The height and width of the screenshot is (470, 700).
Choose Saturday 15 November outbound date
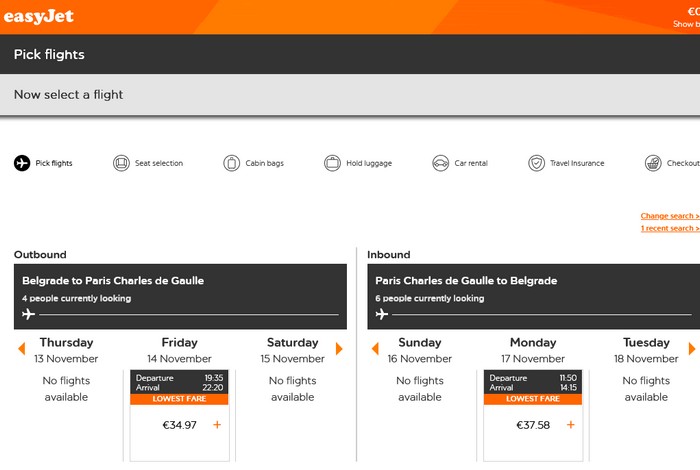292,350
